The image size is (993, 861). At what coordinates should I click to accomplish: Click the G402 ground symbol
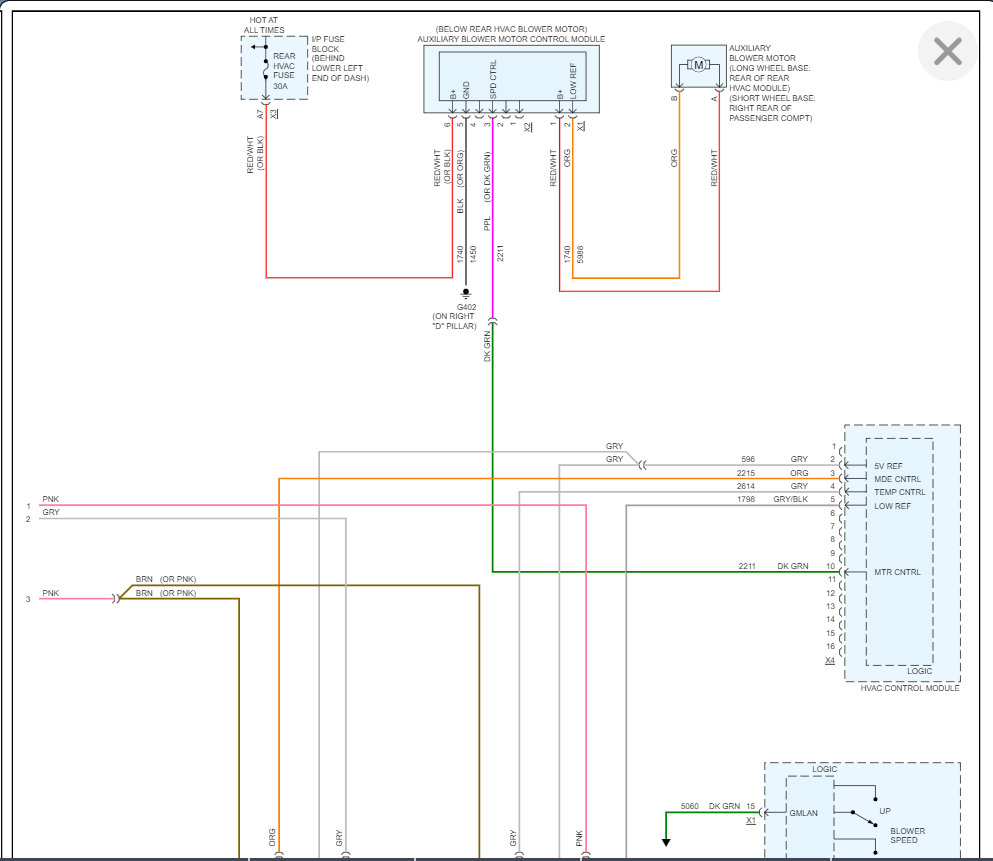[466, 296]
